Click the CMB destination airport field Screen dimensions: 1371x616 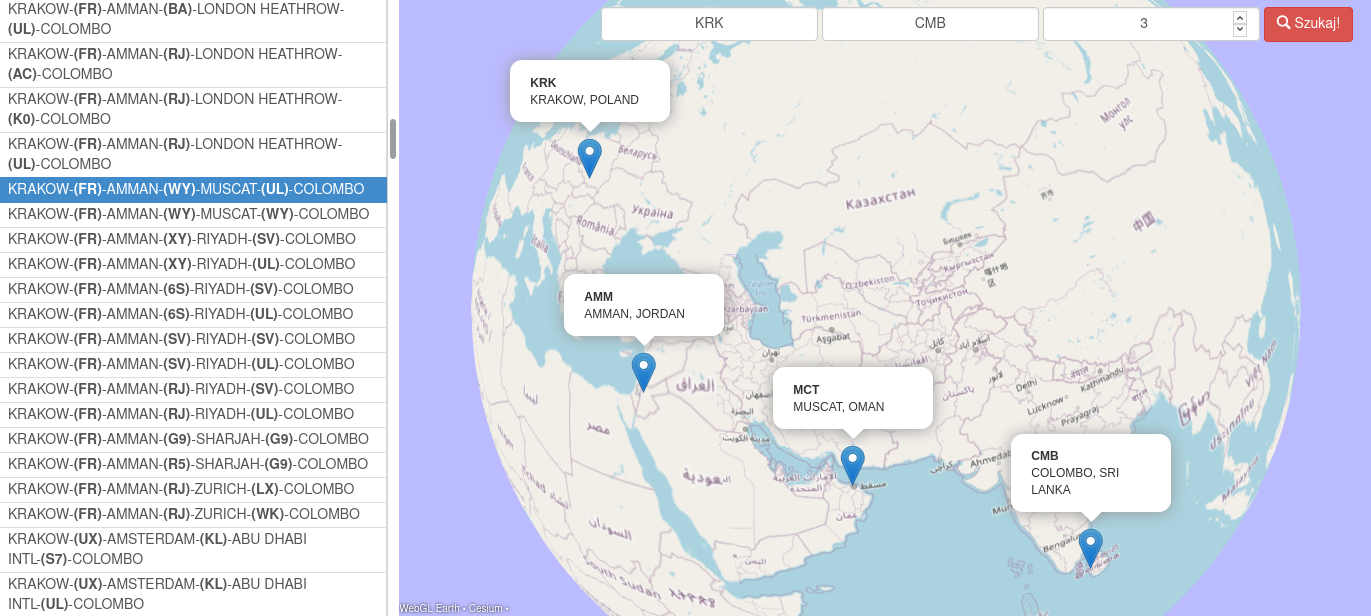(x=930, y=24)
